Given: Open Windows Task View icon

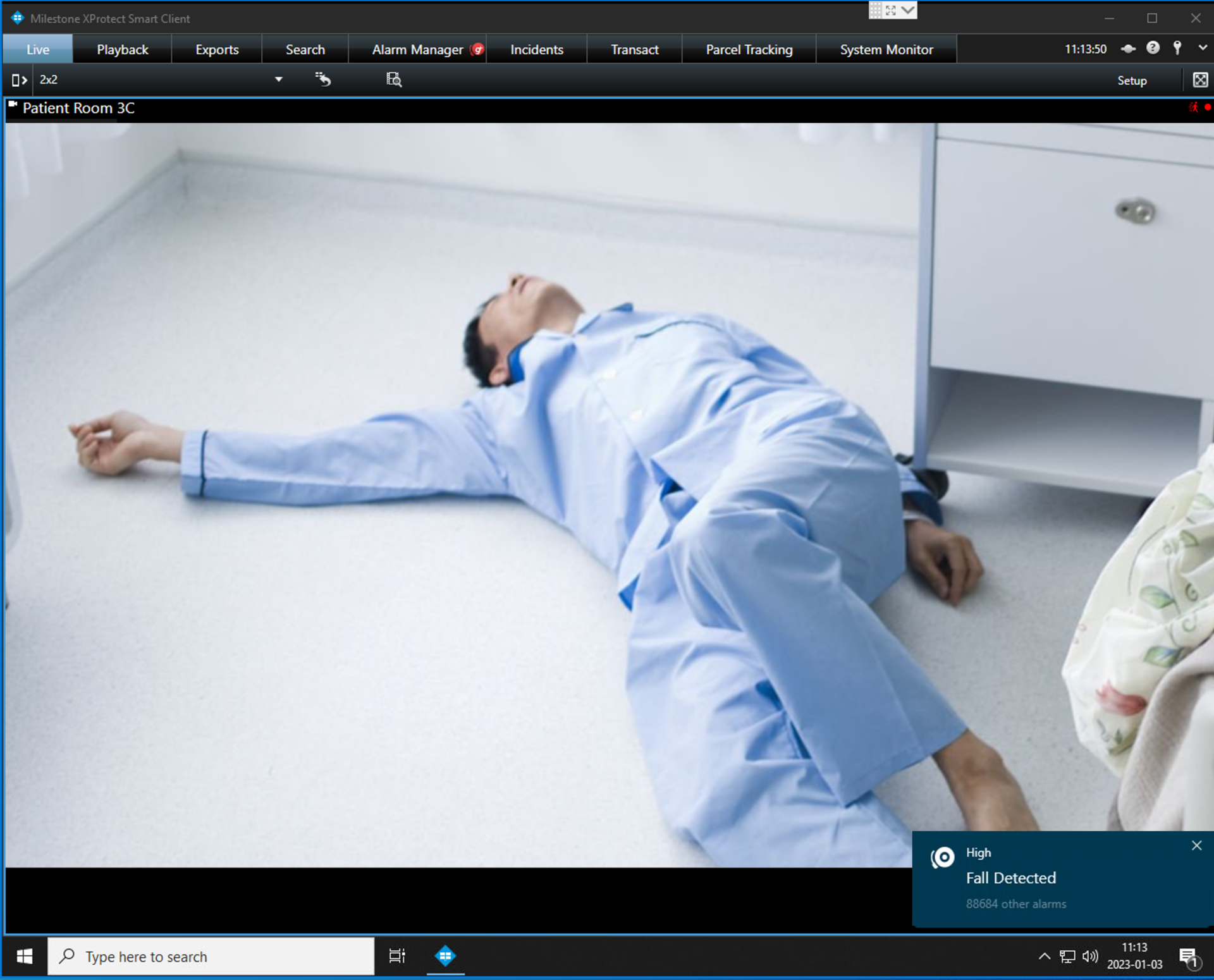Looking at the screenshot, I should tap(397, 956).
